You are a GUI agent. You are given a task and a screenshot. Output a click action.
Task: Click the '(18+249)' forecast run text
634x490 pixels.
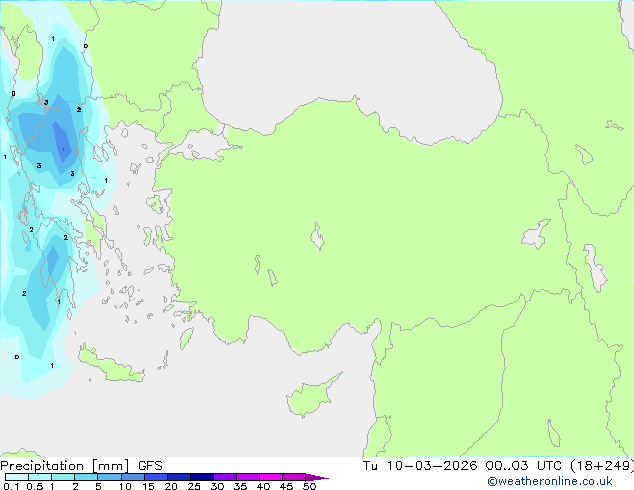(x=602, y=466)
